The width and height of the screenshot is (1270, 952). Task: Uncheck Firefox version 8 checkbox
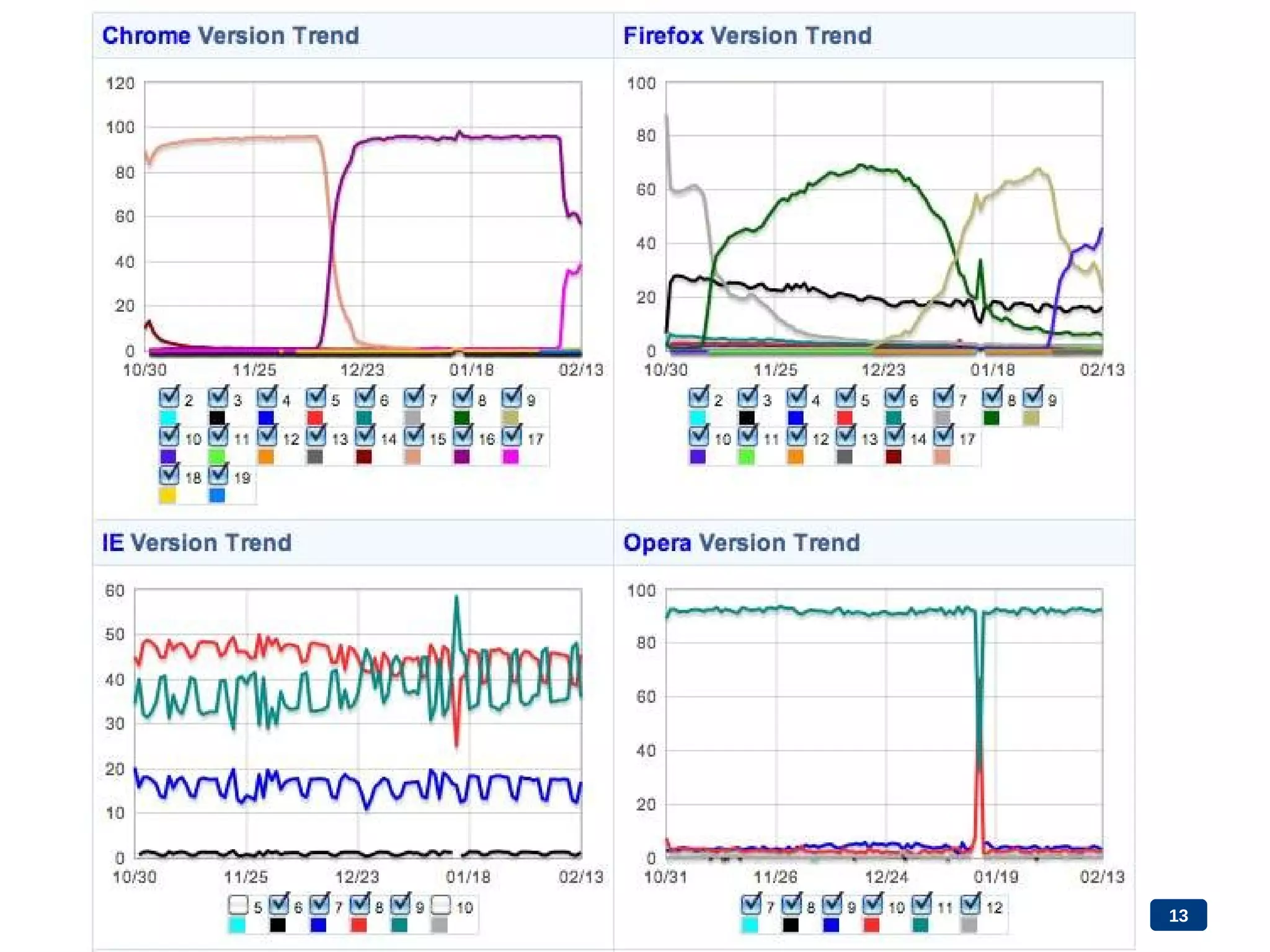(x=992, y=397)
